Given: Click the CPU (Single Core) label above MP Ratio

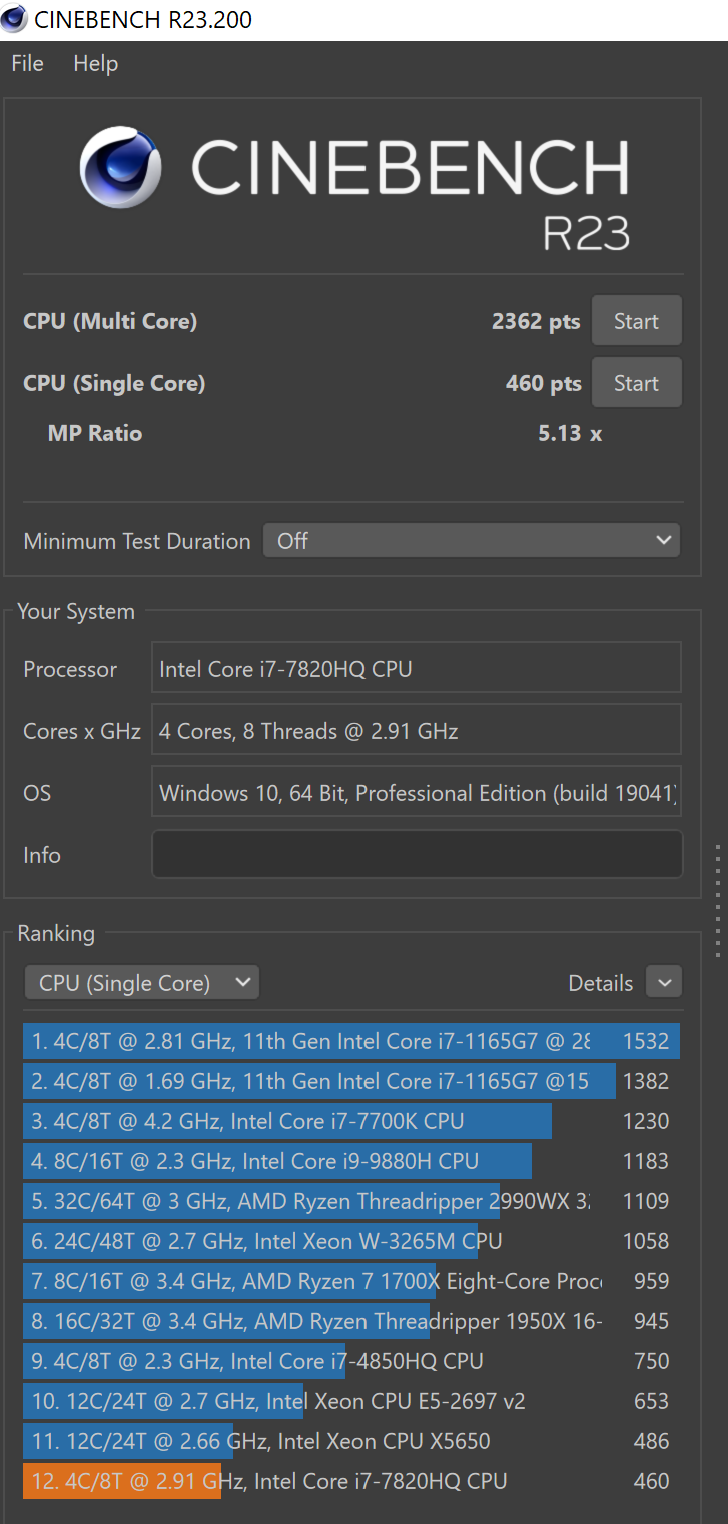Looking at the screenshot, I should tap(114, 384).
